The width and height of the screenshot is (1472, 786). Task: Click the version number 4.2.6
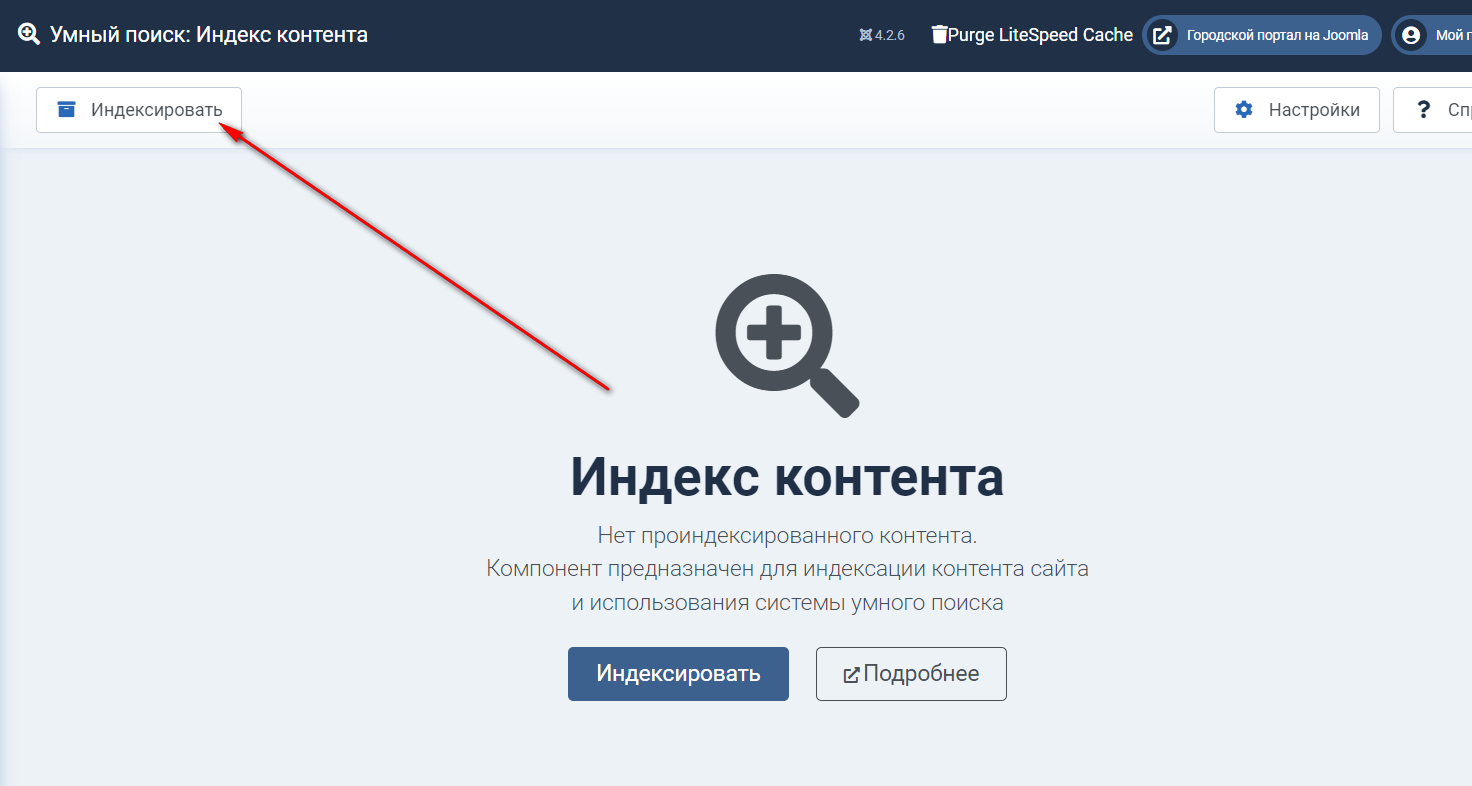889,35
